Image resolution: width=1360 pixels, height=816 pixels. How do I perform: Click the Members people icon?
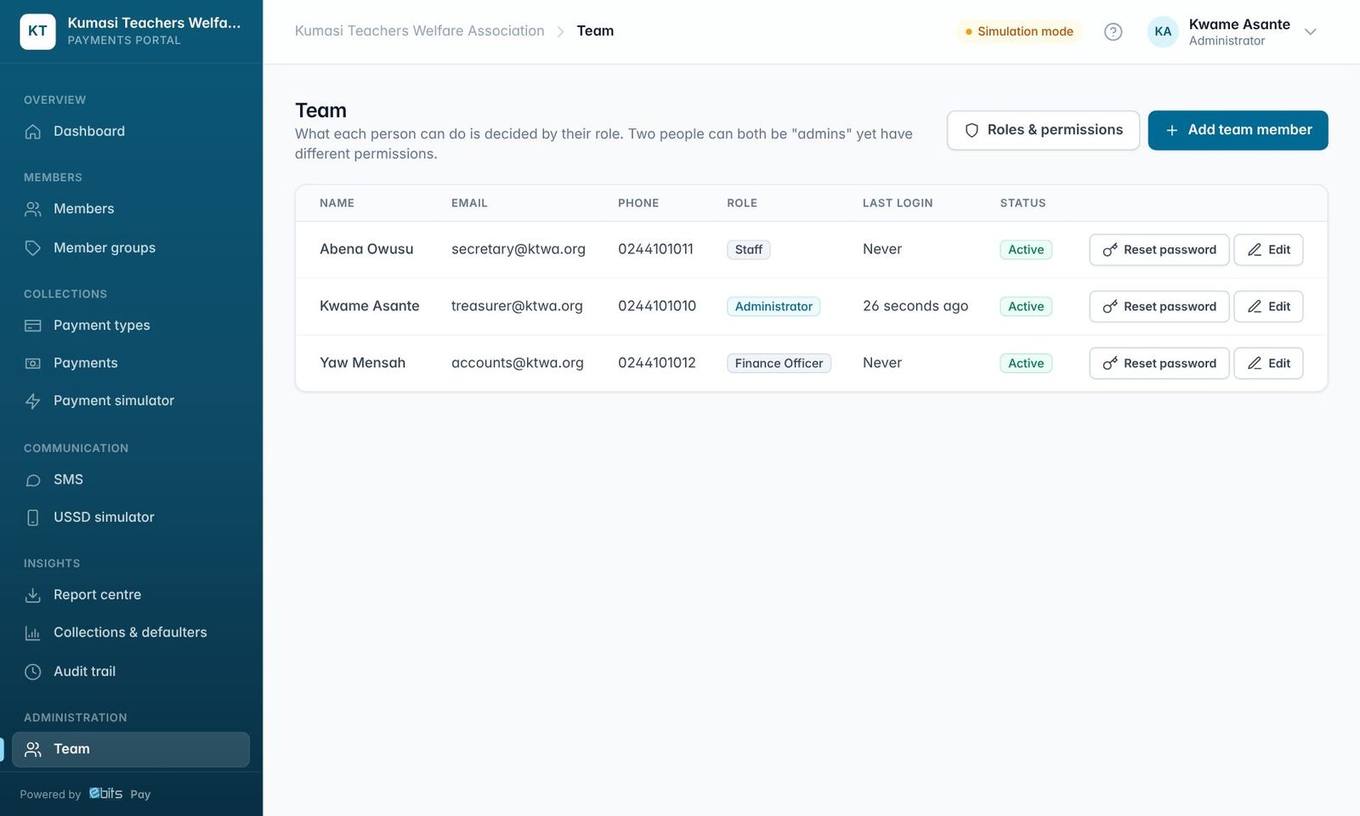(x=33, y=209)
